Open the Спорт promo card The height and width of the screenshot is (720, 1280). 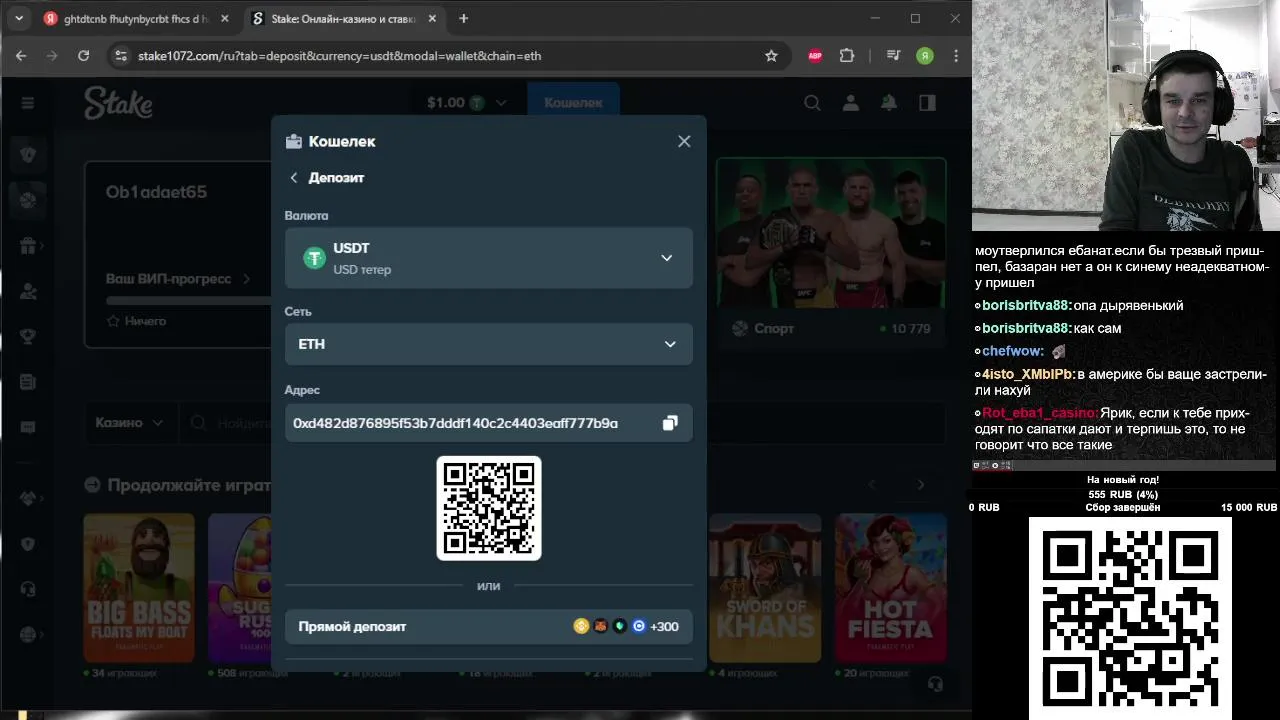tap(831, 251)
